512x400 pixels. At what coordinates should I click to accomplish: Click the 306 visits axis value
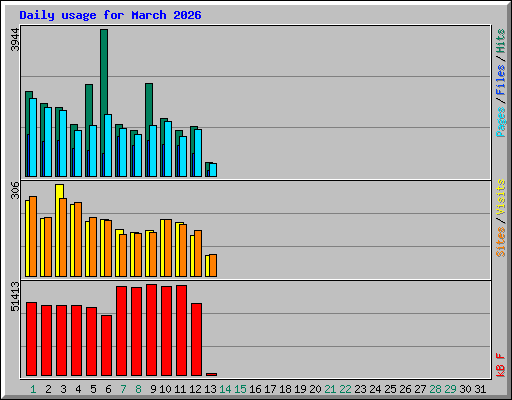[x=15, y=190]
